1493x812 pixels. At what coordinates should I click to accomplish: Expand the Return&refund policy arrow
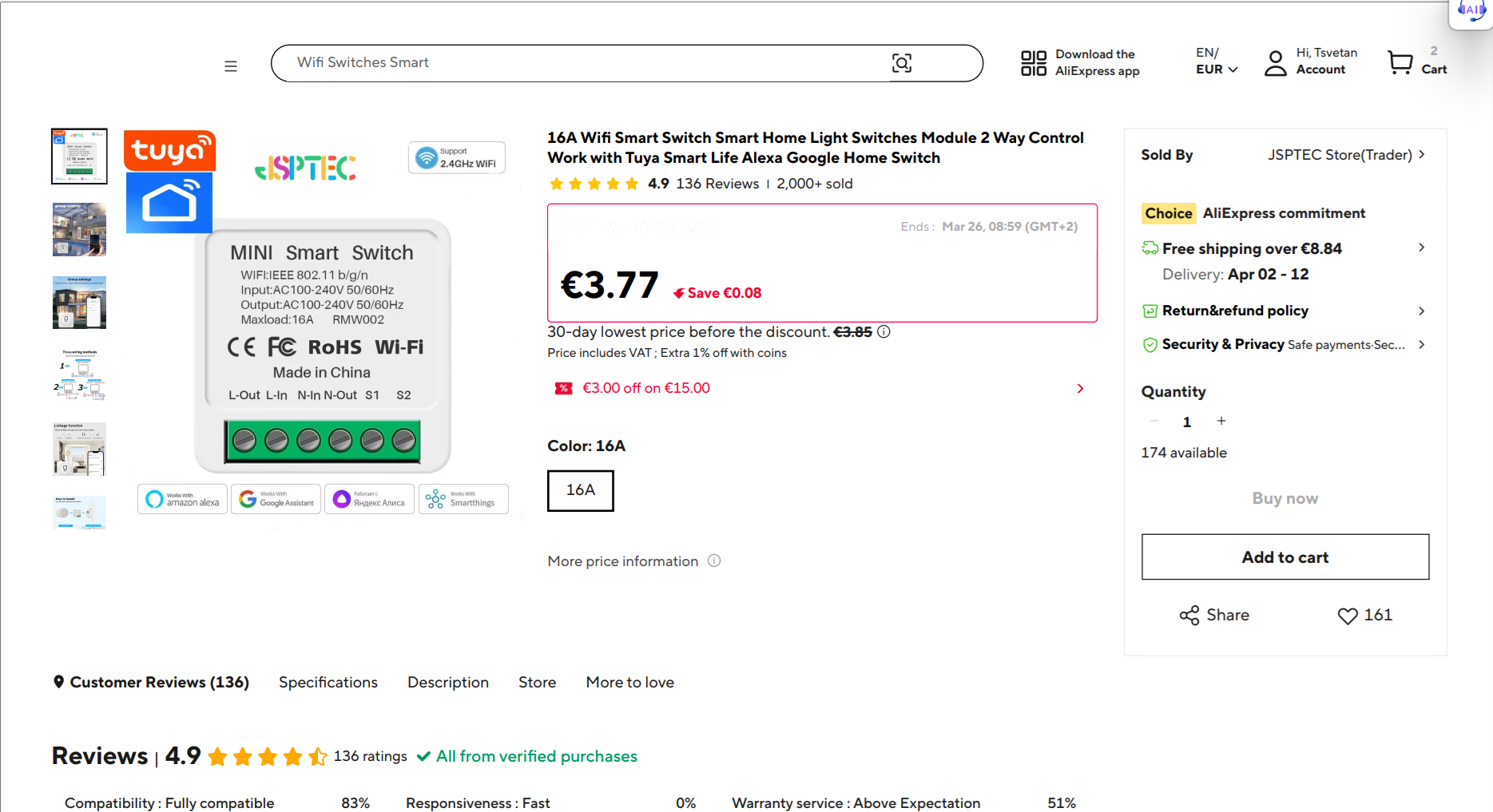(x=1421, y=311)
